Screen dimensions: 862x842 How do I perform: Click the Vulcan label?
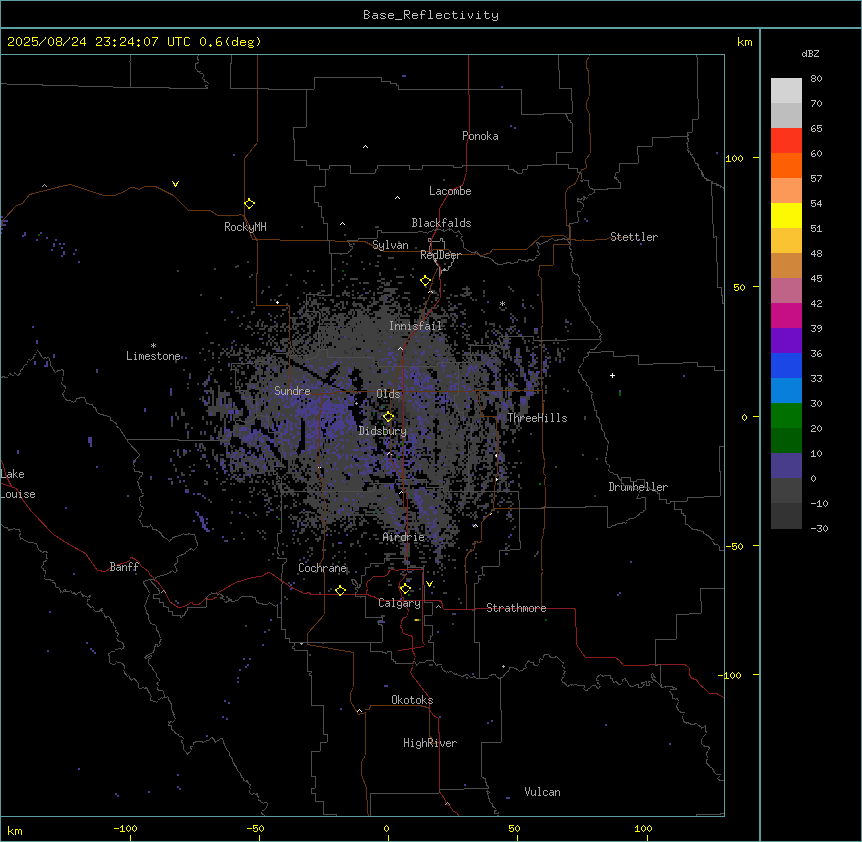pos(543,792)
